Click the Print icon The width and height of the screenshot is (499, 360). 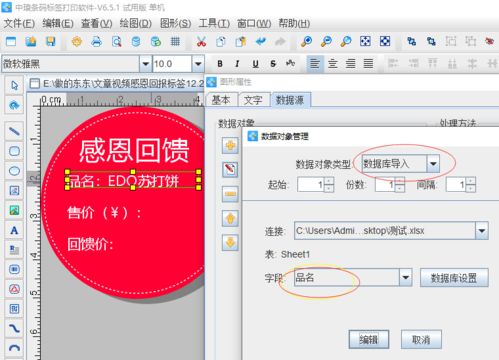(97, 42)
